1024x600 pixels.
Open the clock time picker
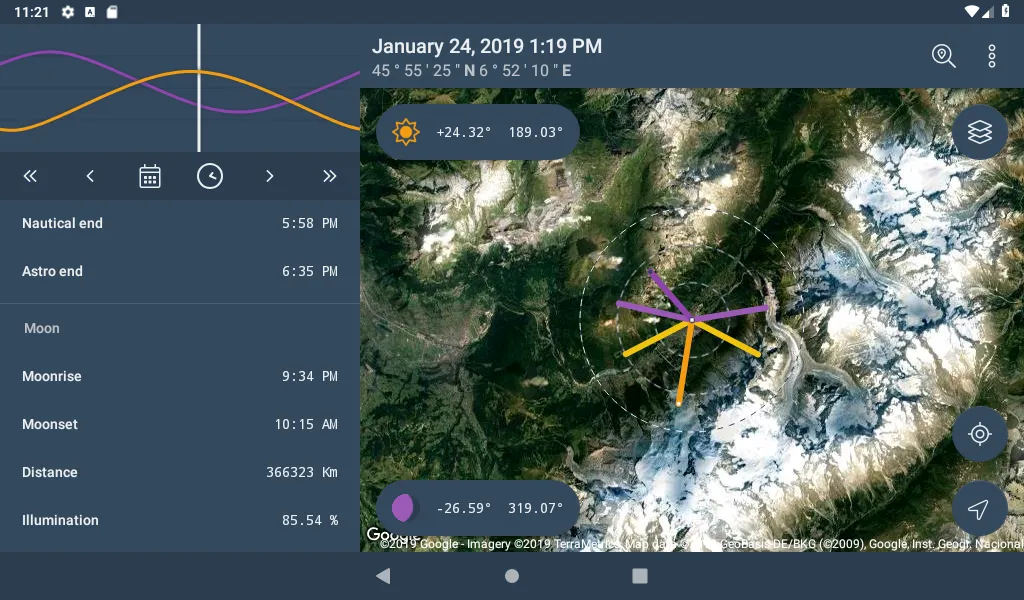[x=210, y=176]
